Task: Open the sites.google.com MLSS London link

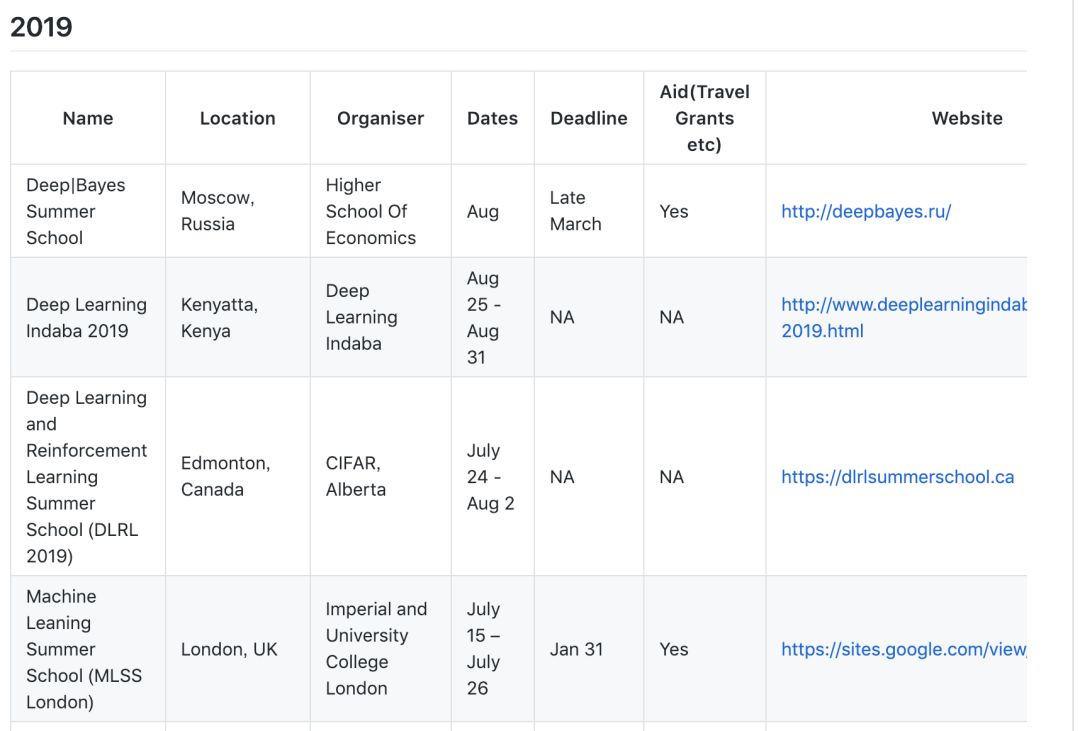Action: (x=903, y=649)
